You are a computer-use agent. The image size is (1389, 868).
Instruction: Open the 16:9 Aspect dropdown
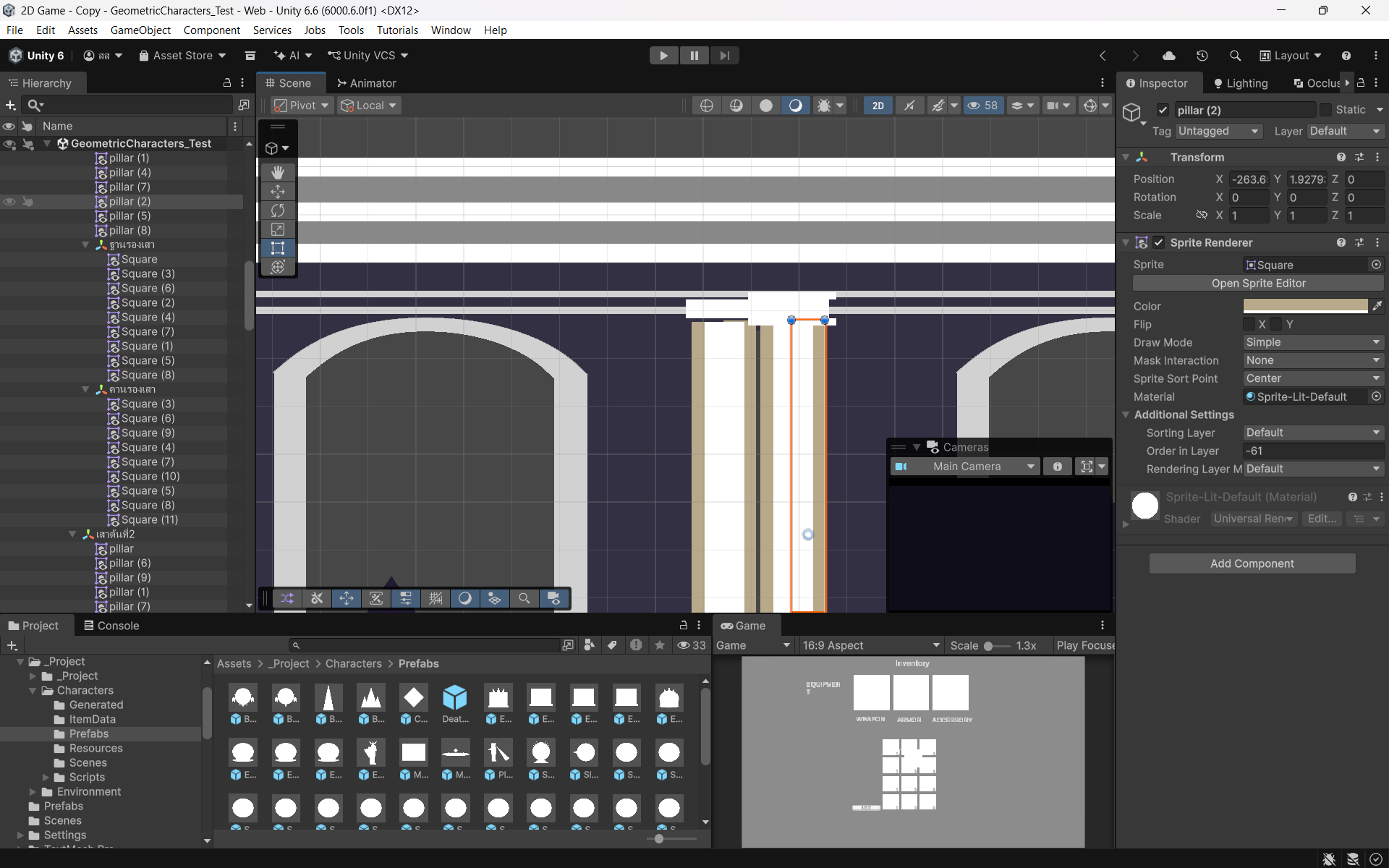click(871, 645)
